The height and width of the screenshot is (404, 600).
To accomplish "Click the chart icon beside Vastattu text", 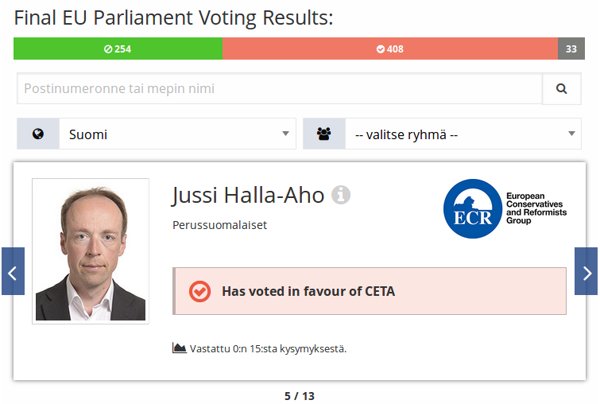I will click(180, 348).
